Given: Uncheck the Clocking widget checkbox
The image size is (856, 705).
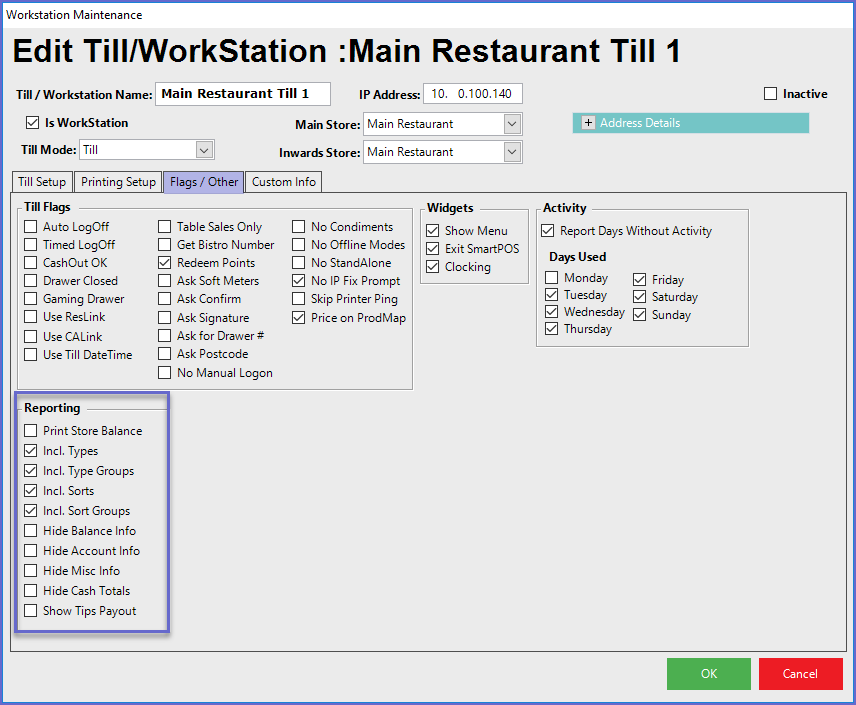Looking at the screenshot, I should tap(433, 267).
